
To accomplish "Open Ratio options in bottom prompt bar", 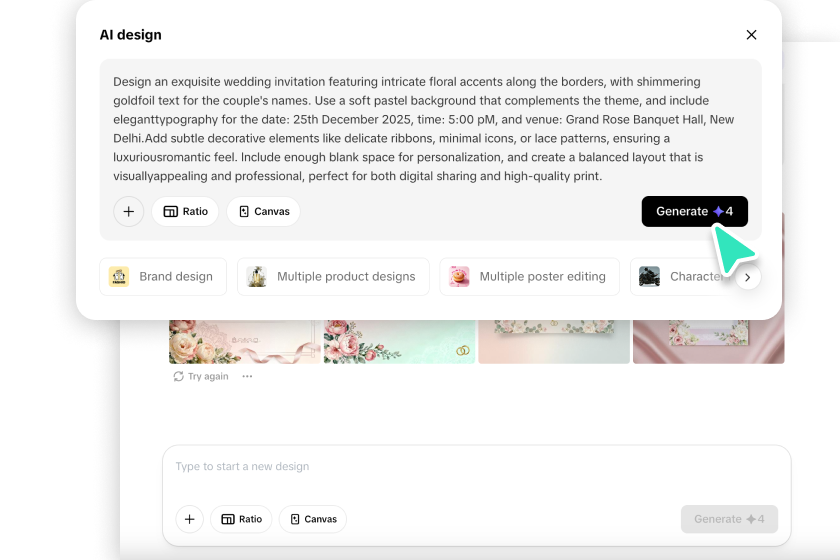I will tap(241, 519).
